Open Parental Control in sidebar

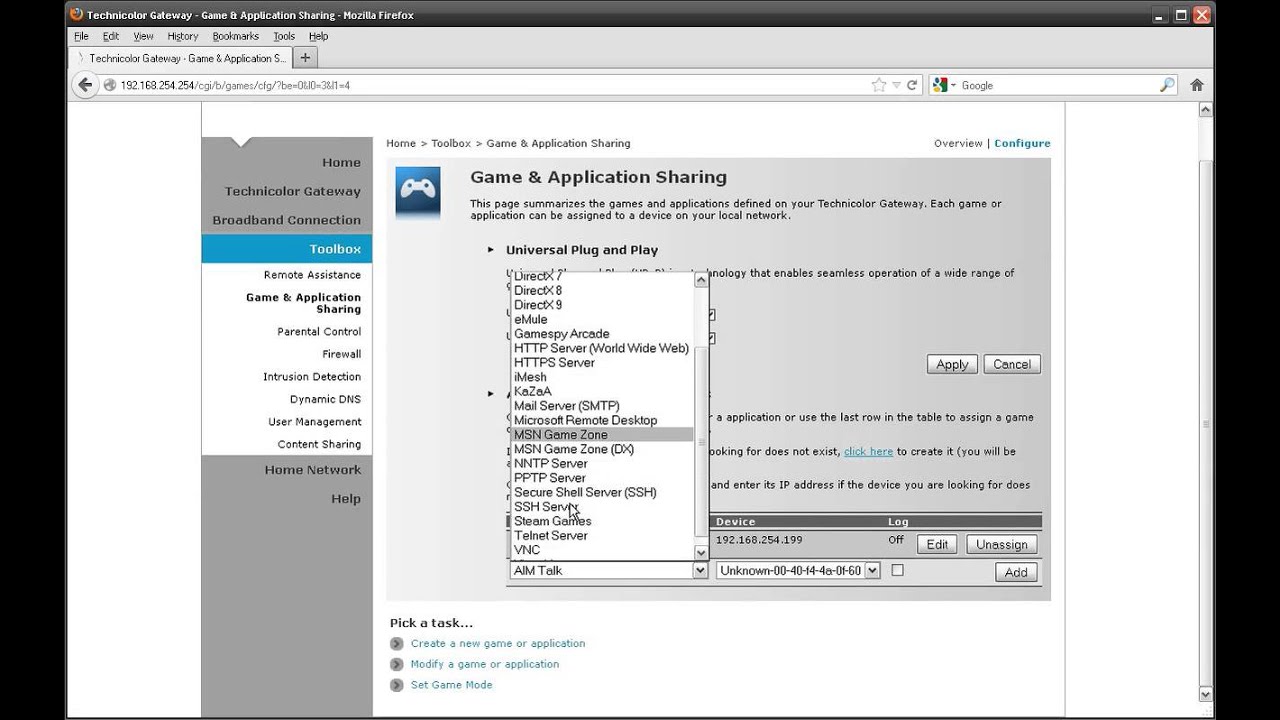[x=319, y=332]
